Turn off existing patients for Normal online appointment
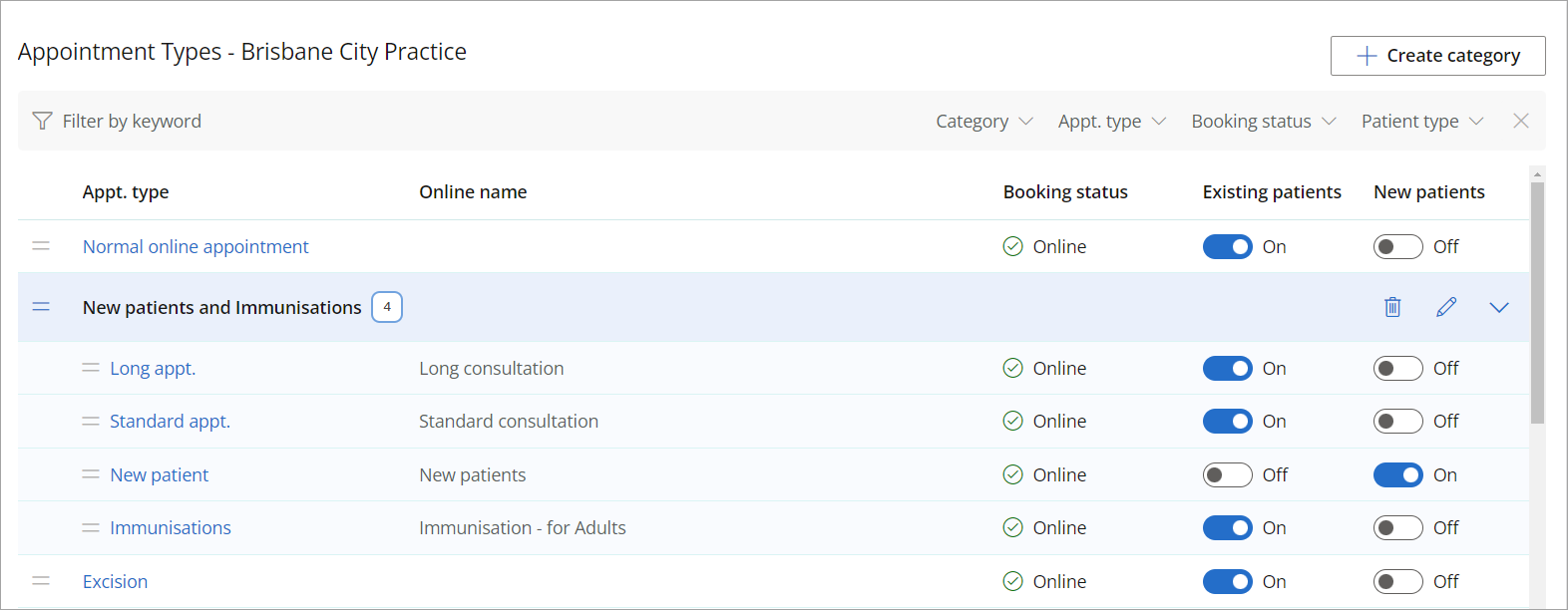1568x610 pixels. coord(1227,246)
